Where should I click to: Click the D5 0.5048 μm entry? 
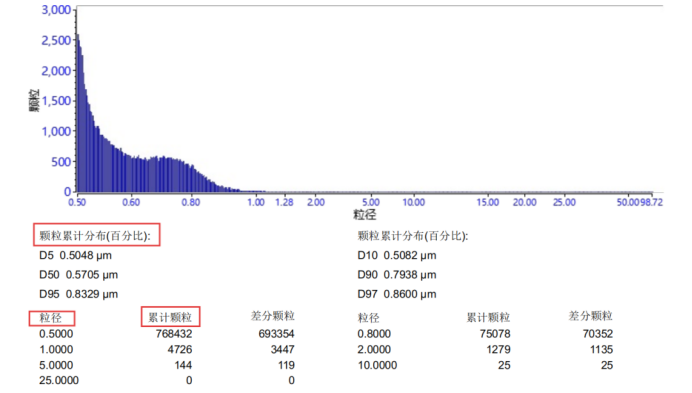(x=75, y=255)
